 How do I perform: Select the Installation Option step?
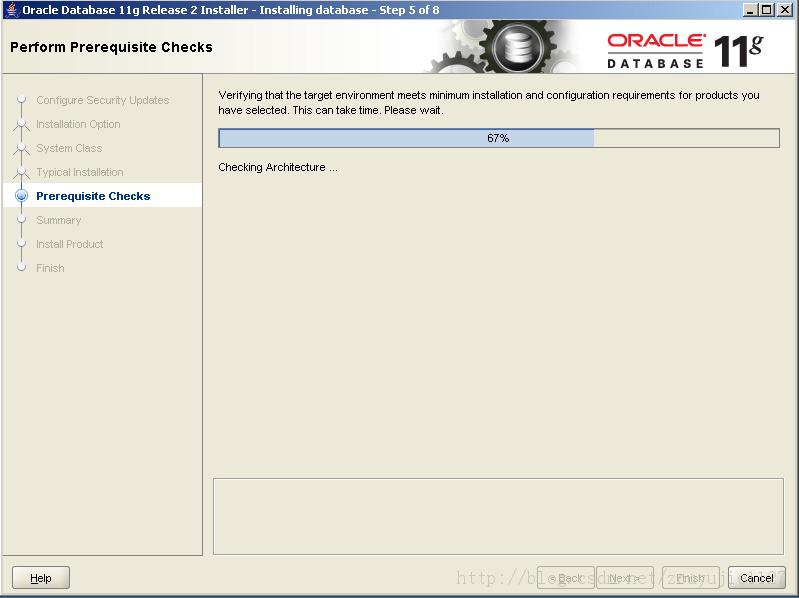(x=78, y=124)
